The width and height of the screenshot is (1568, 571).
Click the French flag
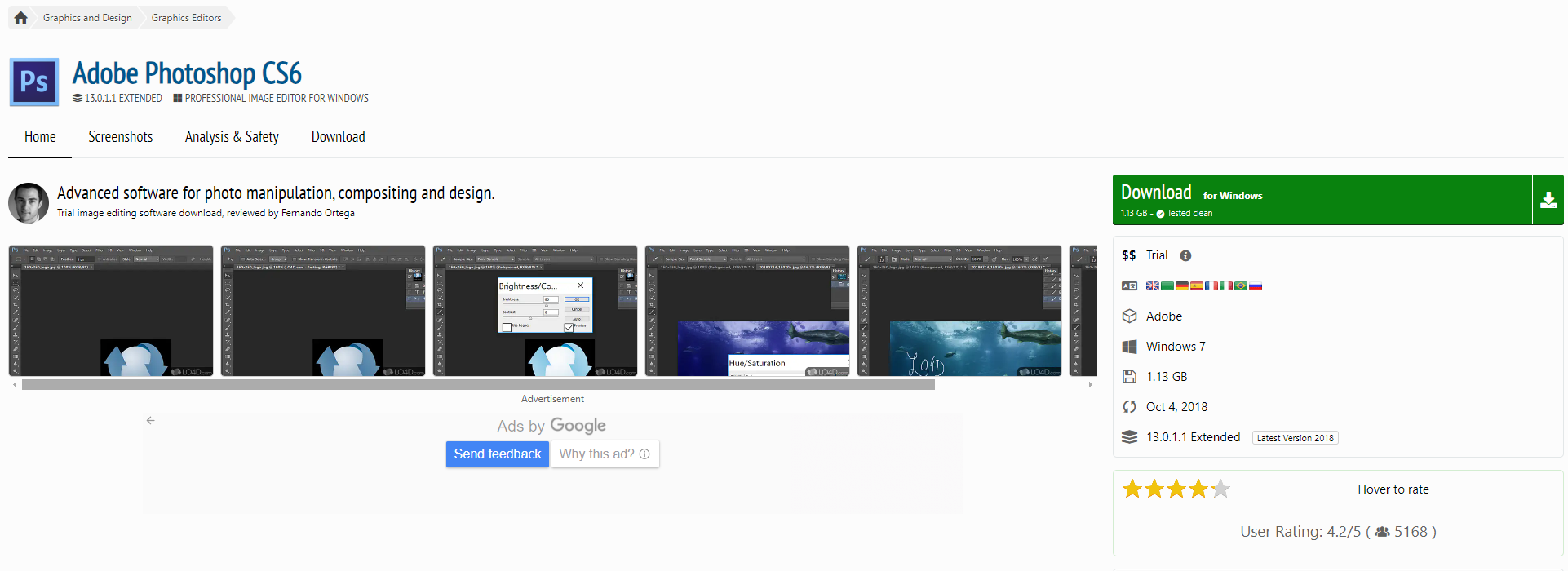[1211, 285]
